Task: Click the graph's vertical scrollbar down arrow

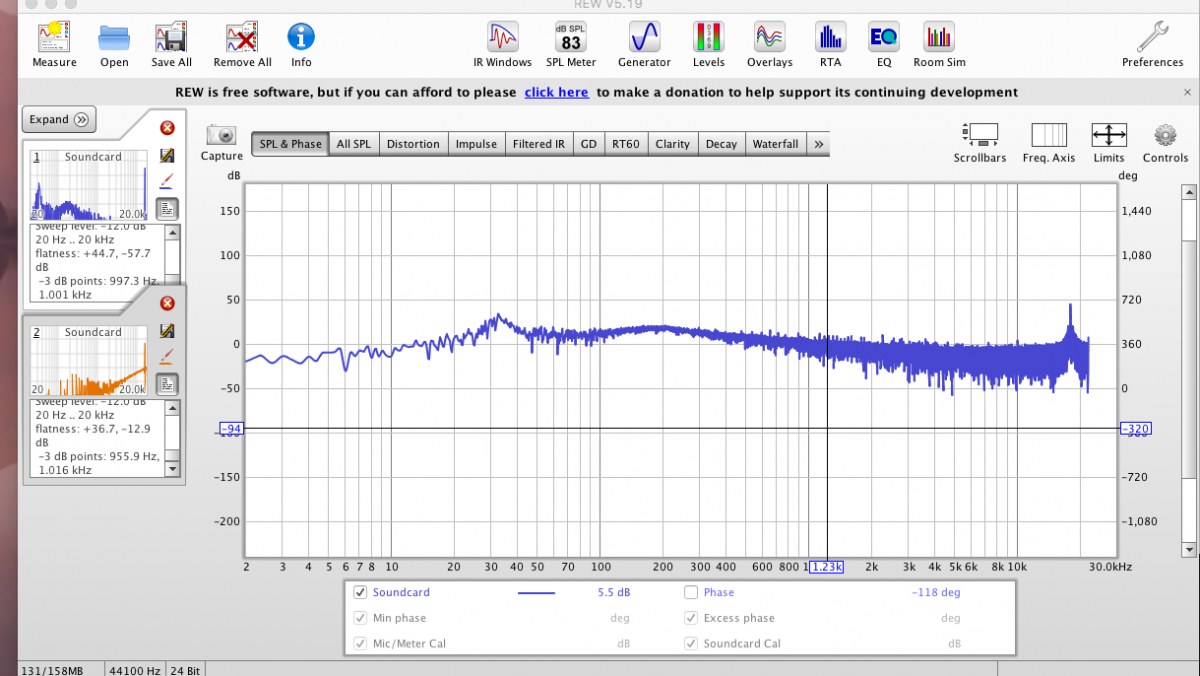Action: tap(1188, 550)
